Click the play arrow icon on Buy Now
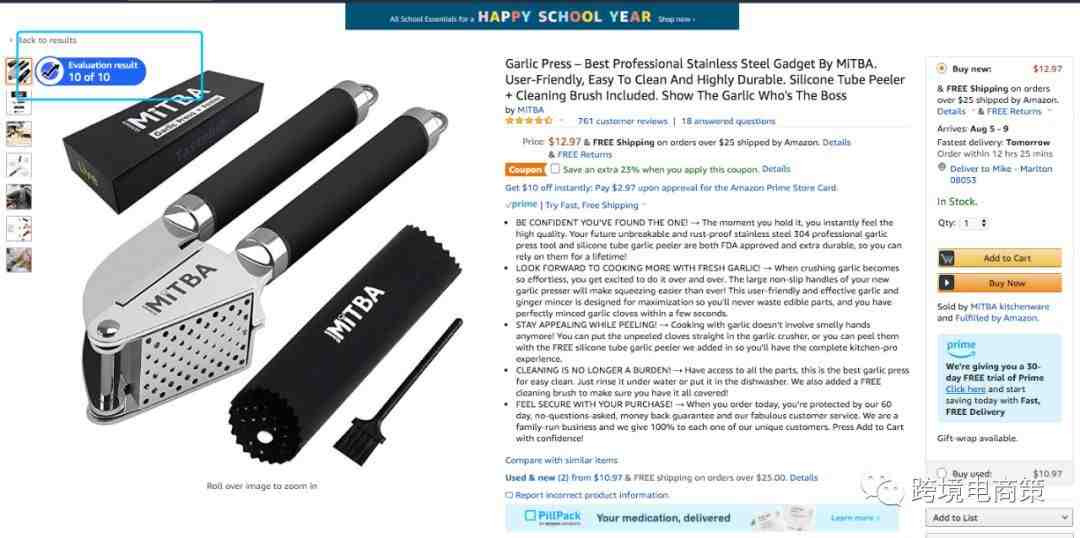Viewport: 1080px width, 538px height. pyautogui.click(x=948, y=283)
